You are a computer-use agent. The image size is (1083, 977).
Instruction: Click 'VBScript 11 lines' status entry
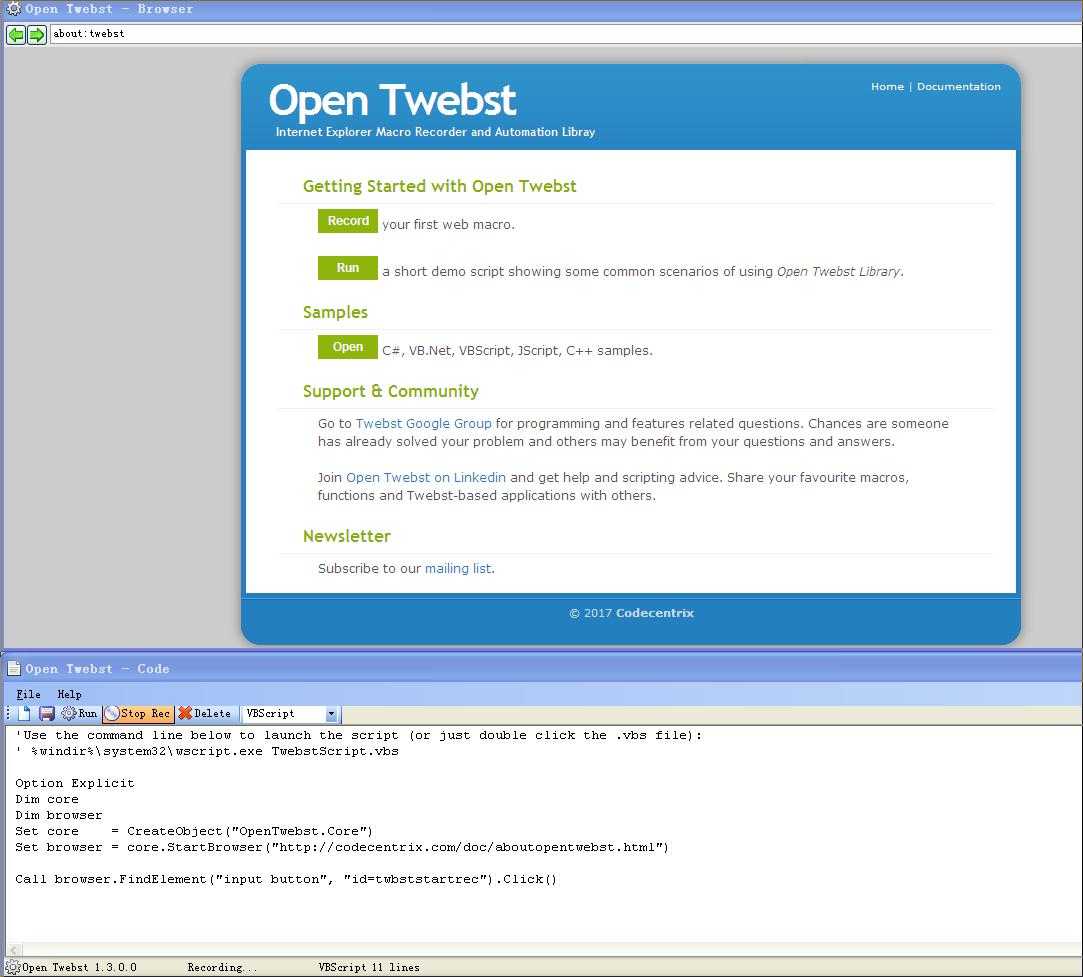coord(369,967)
